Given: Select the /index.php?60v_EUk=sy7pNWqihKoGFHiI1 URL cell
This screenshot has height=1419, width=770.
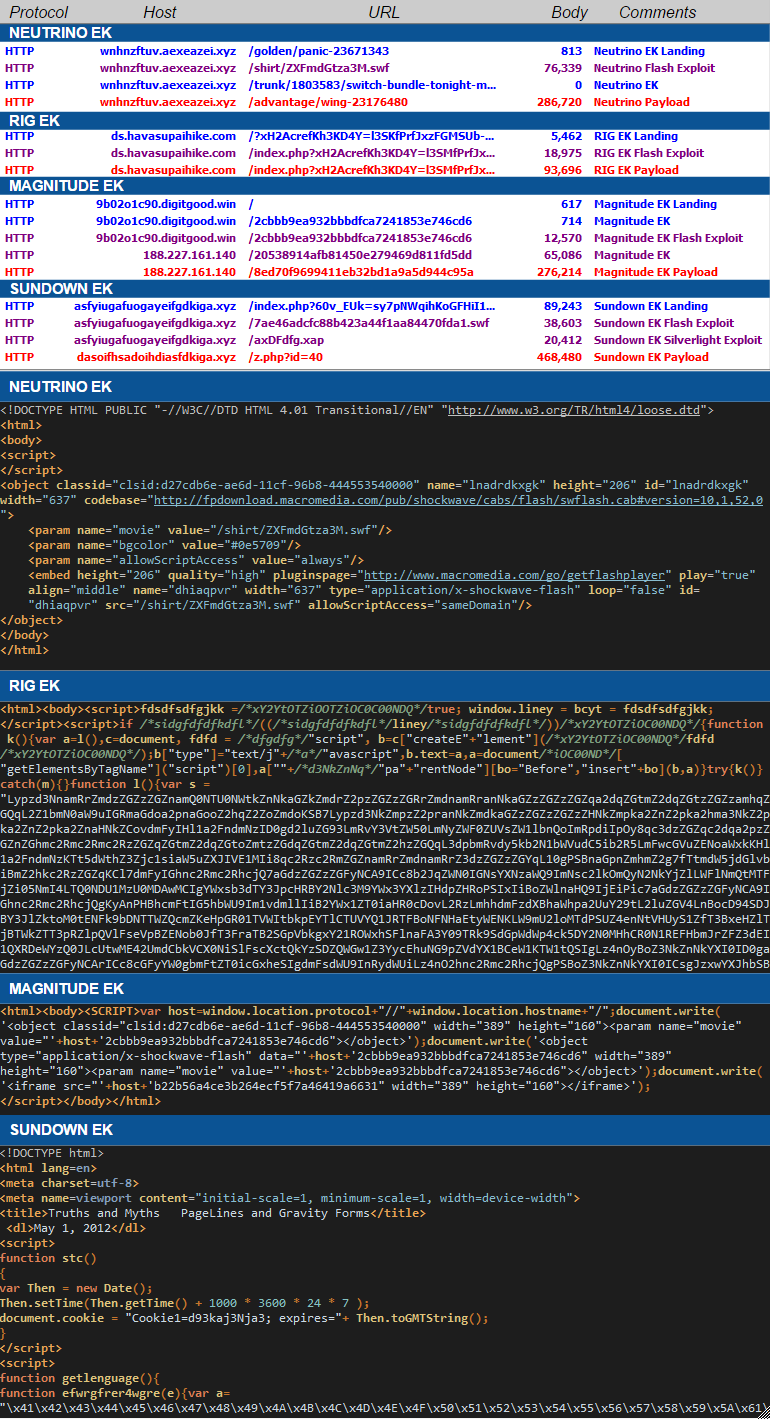Looking at the screenshot, I should 372,306.
